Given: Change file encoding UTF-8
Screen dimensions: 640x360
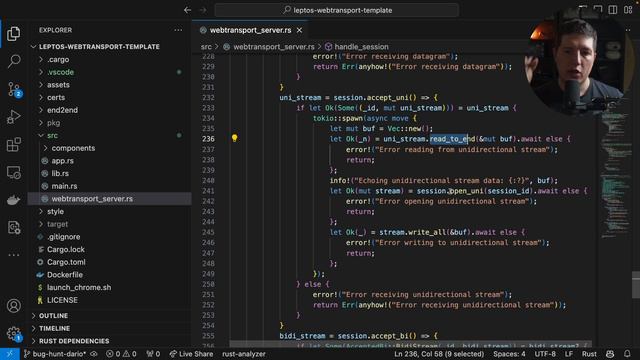Looking at the screenshot, I should pyautogui.click(x=545, y=354).
